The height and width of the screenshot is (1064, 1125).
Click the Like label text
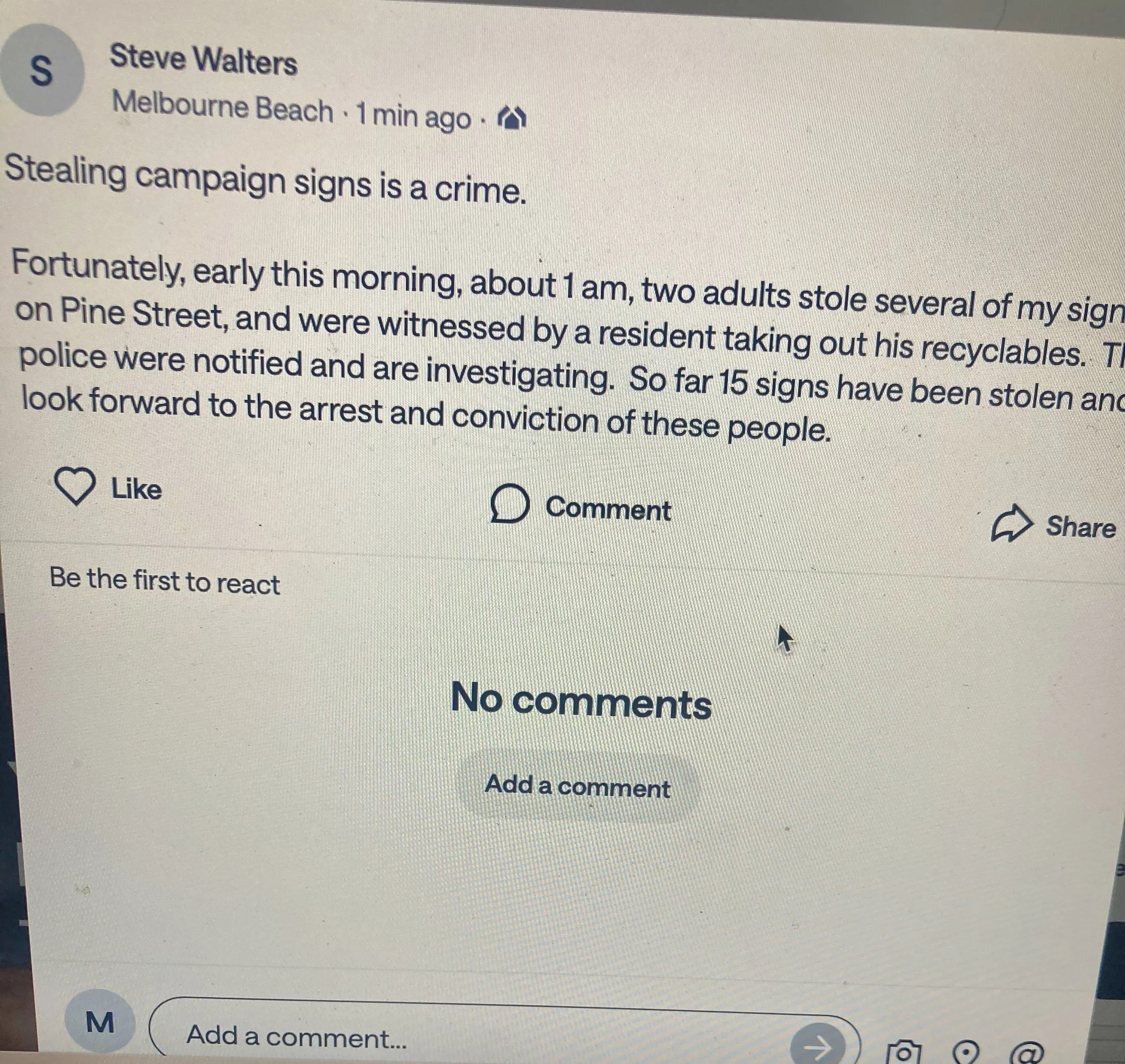pos(137,489)
